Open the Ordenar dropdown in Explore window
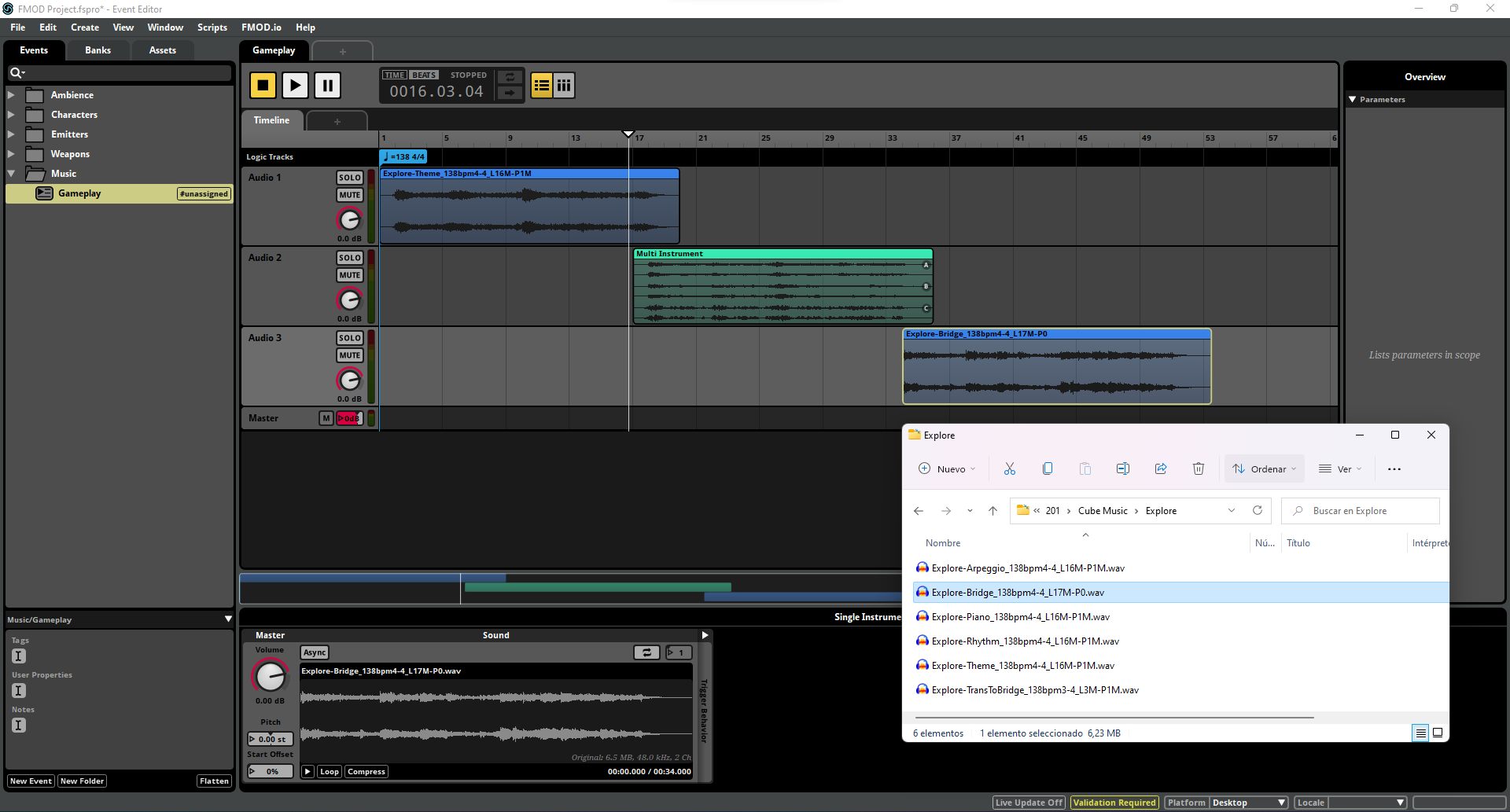This screenshot has height=812, width=1510. [1265, 469]
